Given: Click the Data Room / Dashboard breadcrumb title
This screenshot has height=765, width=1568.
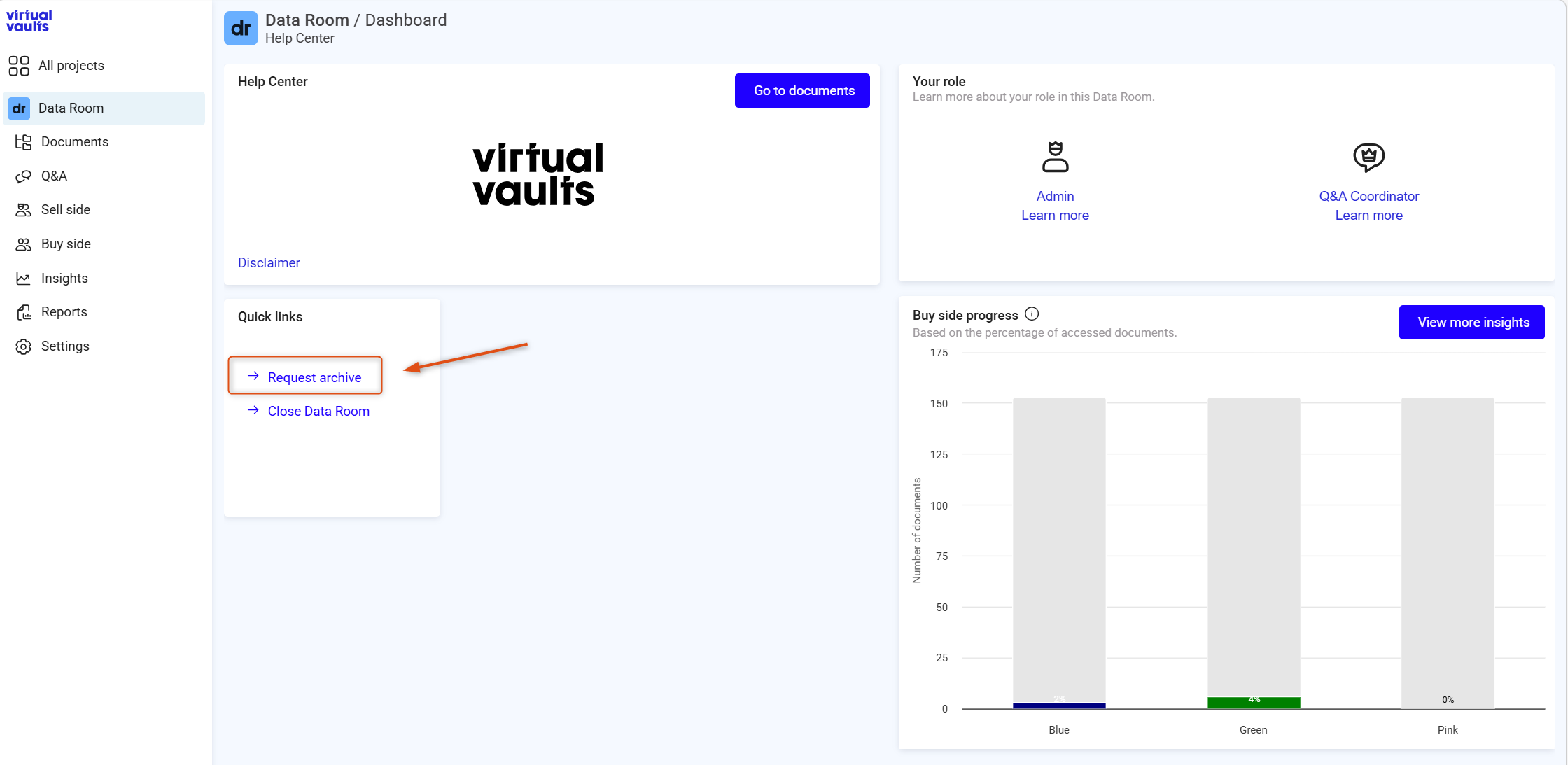Looking at the screenshot, I should click(x=356, y=20).
